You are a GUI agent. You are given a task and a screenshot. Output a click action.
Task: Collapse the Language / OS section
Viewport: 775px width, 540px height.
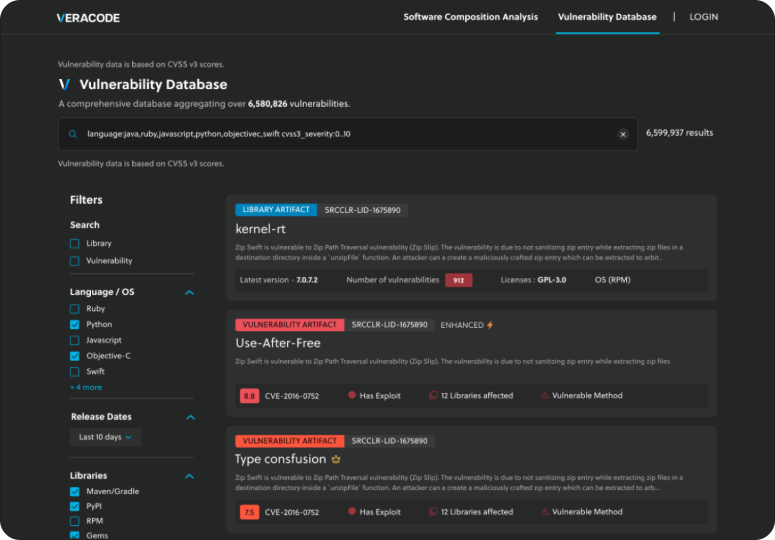point(189,292)
